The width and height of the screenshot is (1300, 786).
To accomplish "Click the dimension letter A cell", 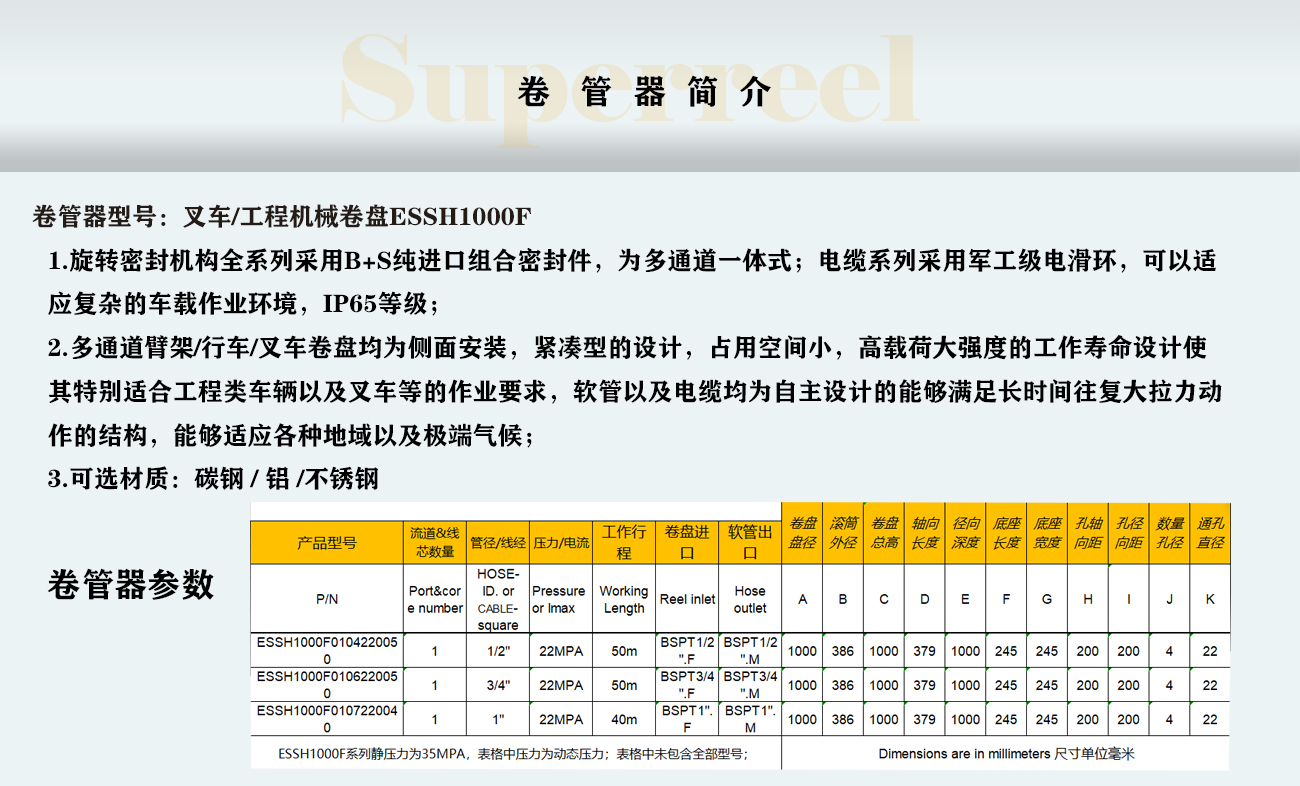I will 802,599.
